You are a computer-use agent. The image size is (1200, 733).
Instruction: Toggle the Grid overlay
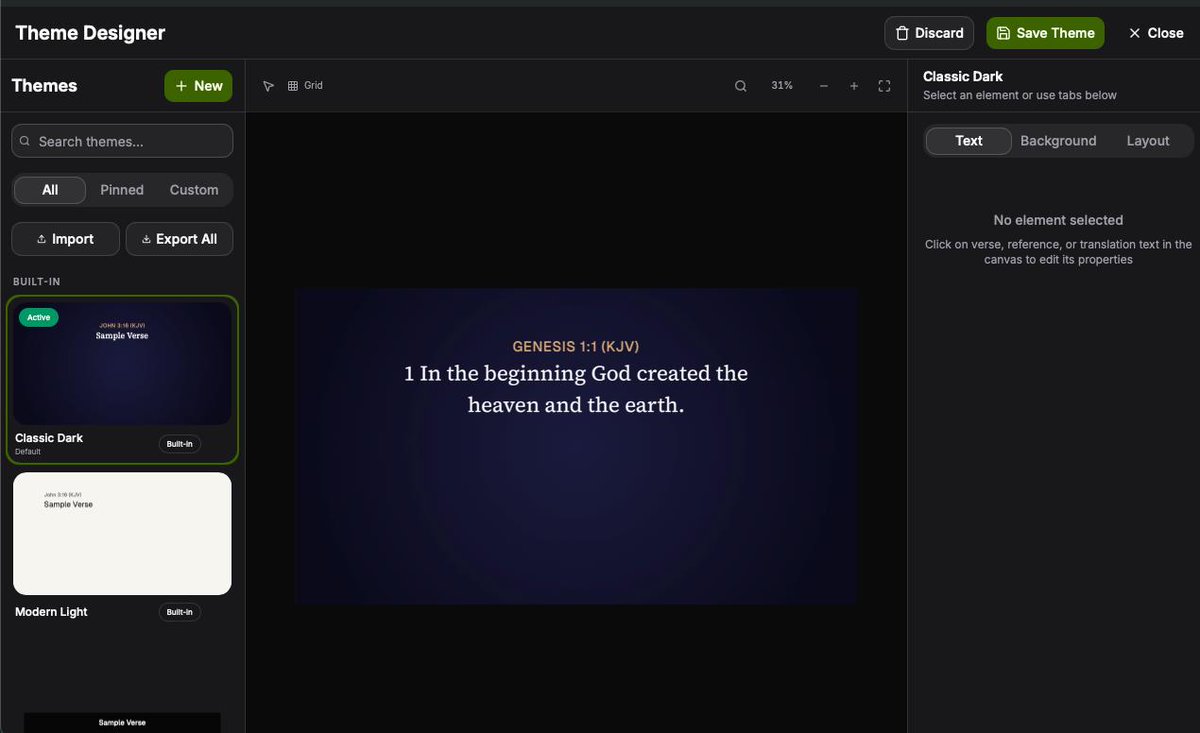click(305, 86)
